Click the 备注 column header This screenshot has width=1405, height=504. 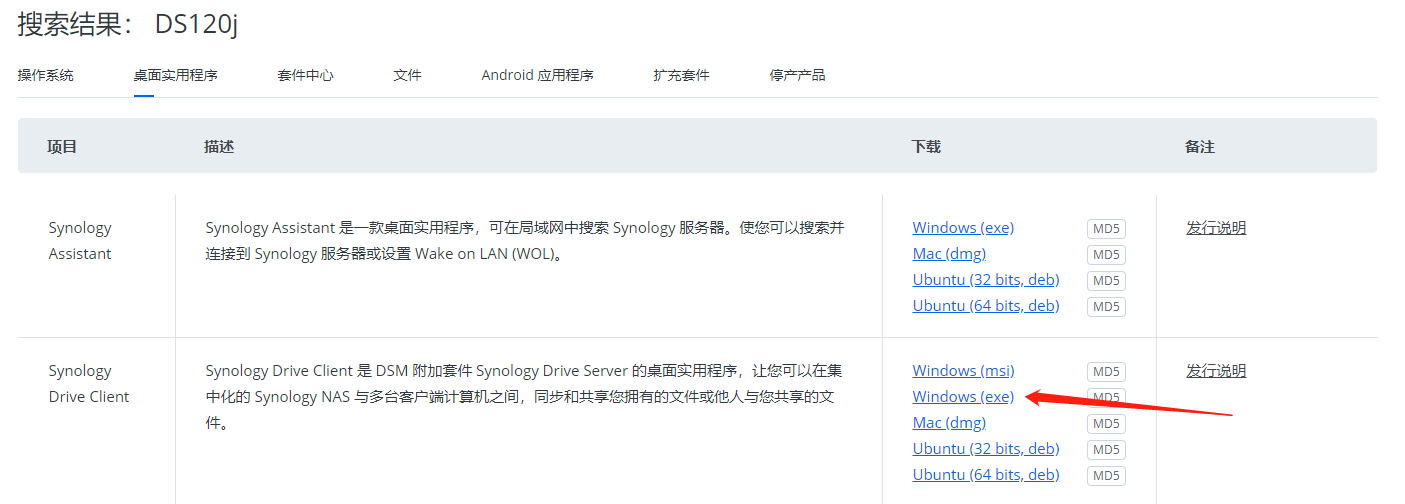(x=1200, y=147)
